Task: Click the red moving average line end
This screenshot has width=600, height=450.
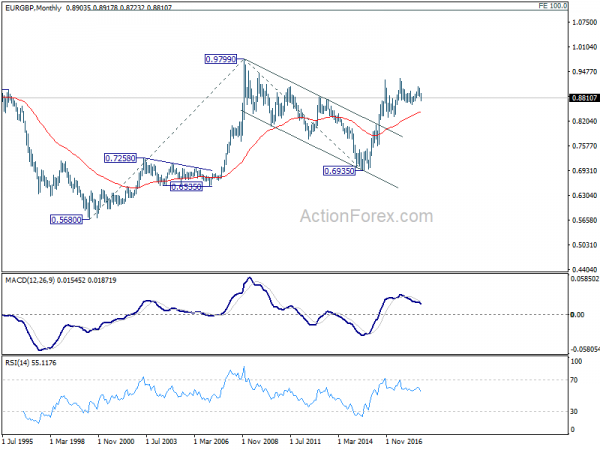Action: (420, 112)
